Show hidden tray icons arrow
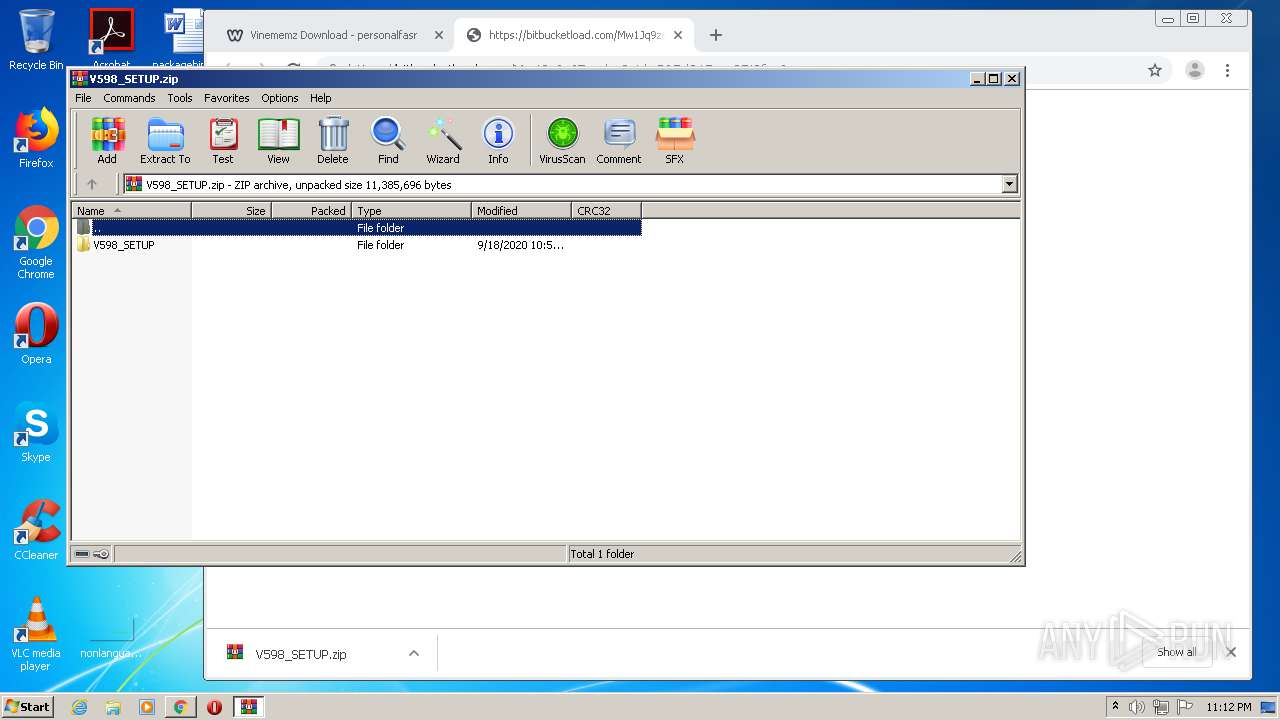The width and height of the screenshot is (1280, 720). 1116,707
